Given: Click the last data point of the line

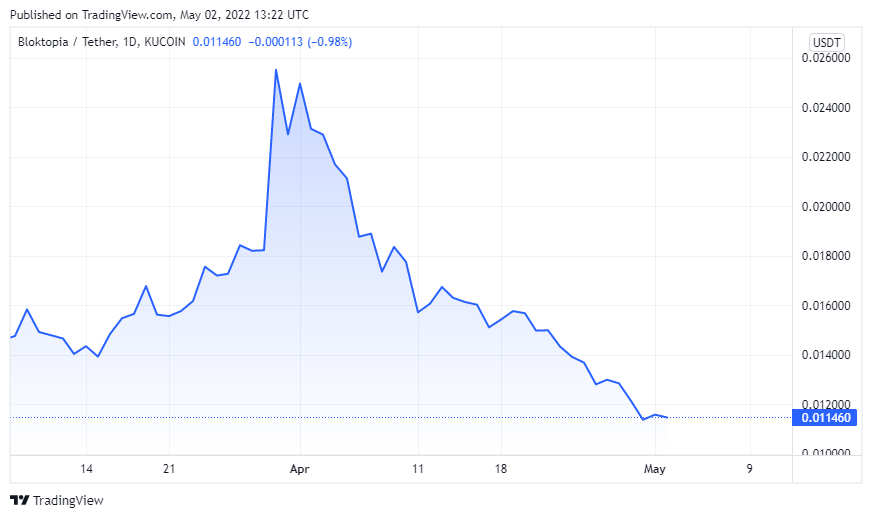Looking at the screenshot, I should click(x=667, y=417).
